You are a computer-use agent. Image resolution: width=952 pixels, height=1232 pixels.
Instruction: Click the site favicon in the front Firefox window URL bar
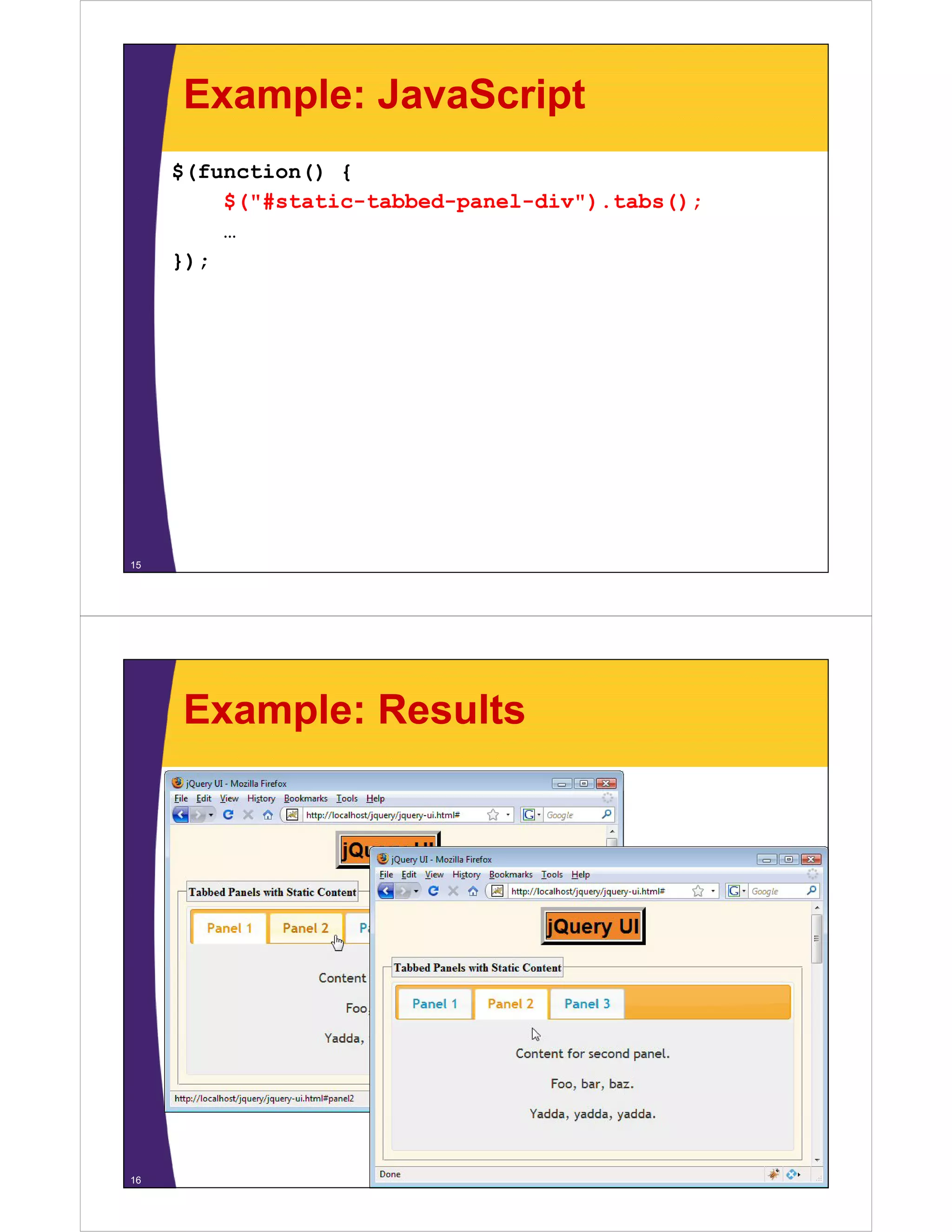click(497, 891)
